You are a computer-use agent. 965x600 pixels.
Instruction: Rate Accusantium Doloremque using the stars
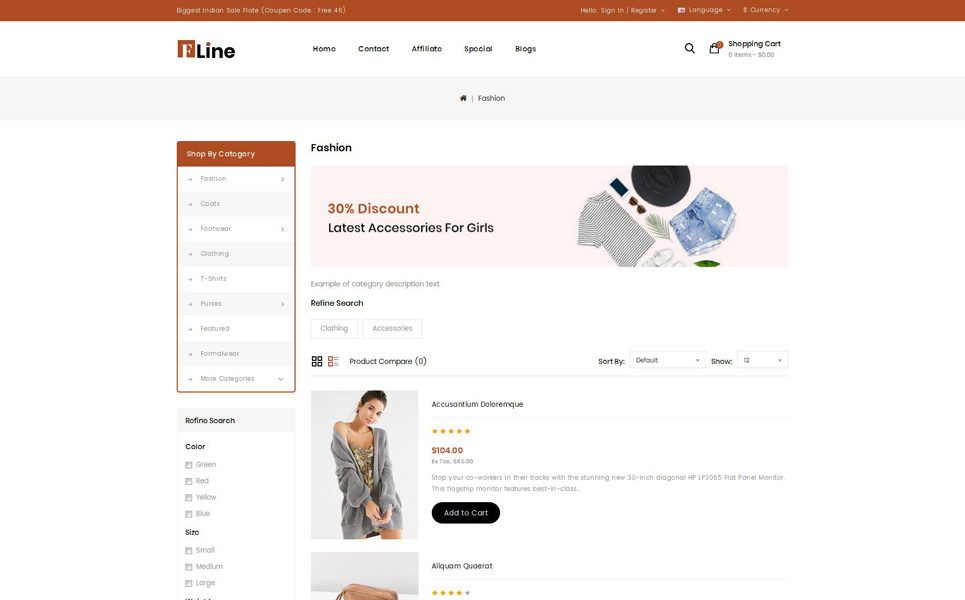(x=451, y=431)
